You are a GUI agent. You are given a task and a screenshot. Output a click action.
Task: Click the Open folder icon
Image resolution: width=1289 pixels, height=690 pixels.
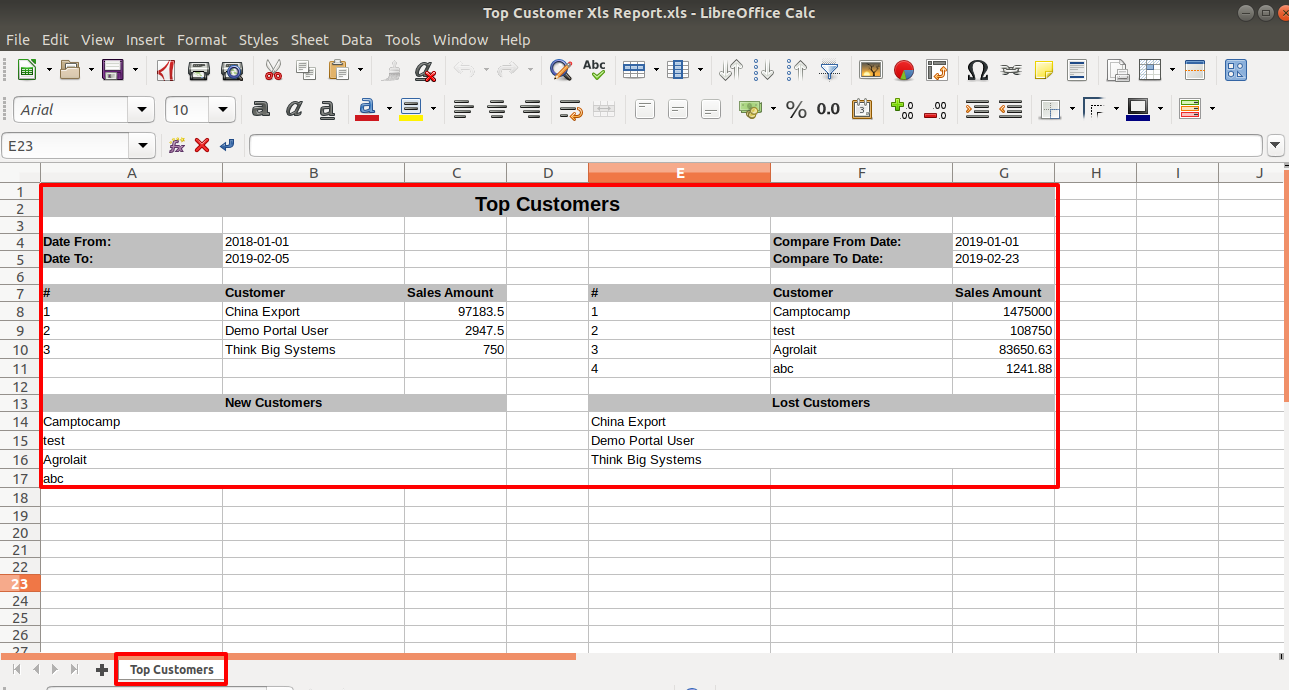tap(70, 70)
